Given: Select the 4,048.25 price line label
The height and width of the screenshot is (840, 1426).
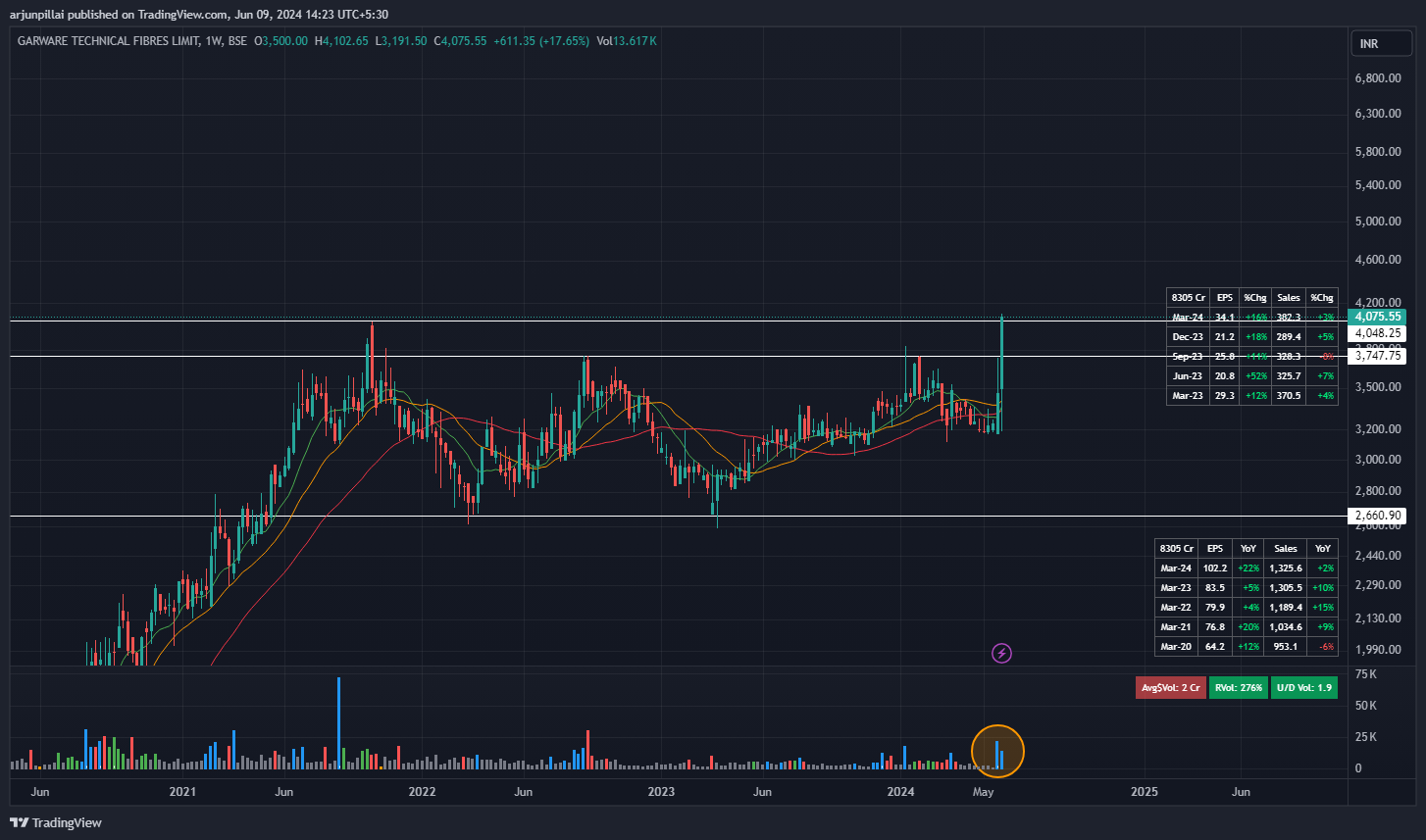Looking at the screenshot, I should click(x=1378, y=334).
